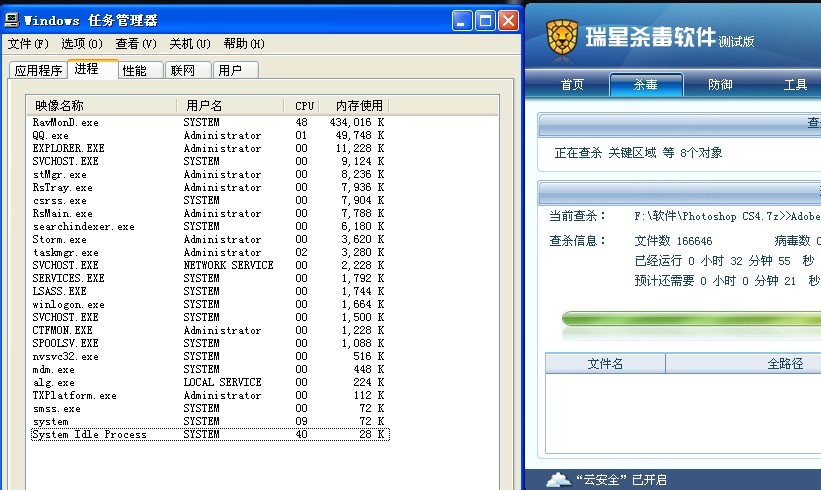Click the 434,016 K memory value

pyautogui.click(x=357, y=122)
